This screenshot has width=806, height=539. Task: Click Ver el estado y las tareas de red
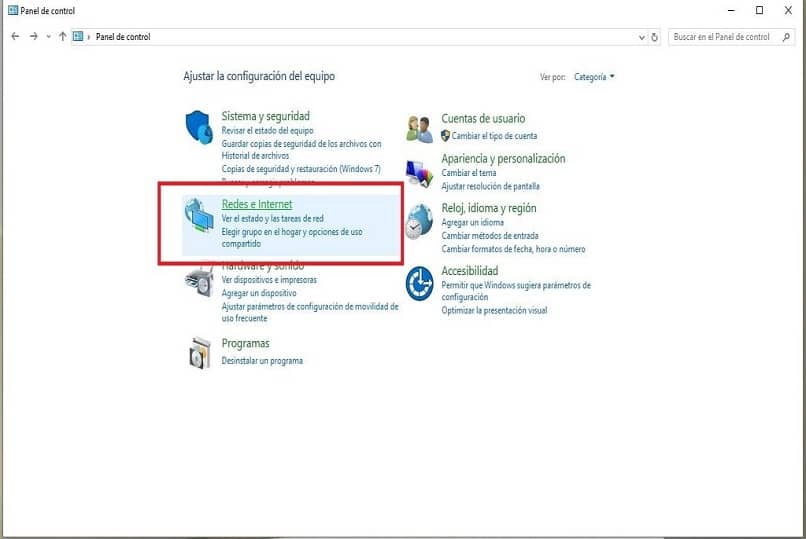click(272, 218)
